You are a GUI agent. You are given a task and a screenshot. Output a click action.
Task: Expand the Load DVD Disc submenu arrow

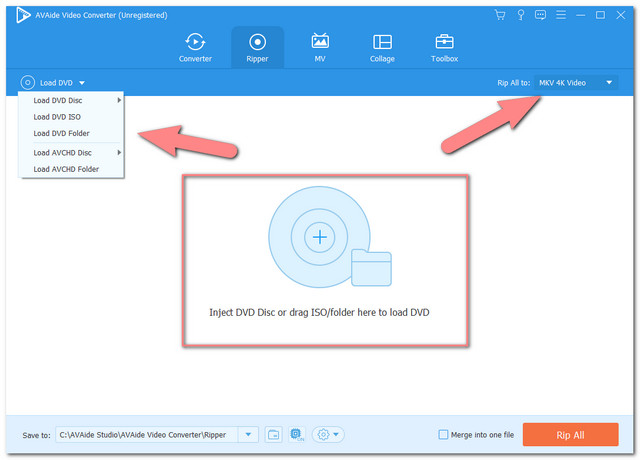[x=119, y=100]
